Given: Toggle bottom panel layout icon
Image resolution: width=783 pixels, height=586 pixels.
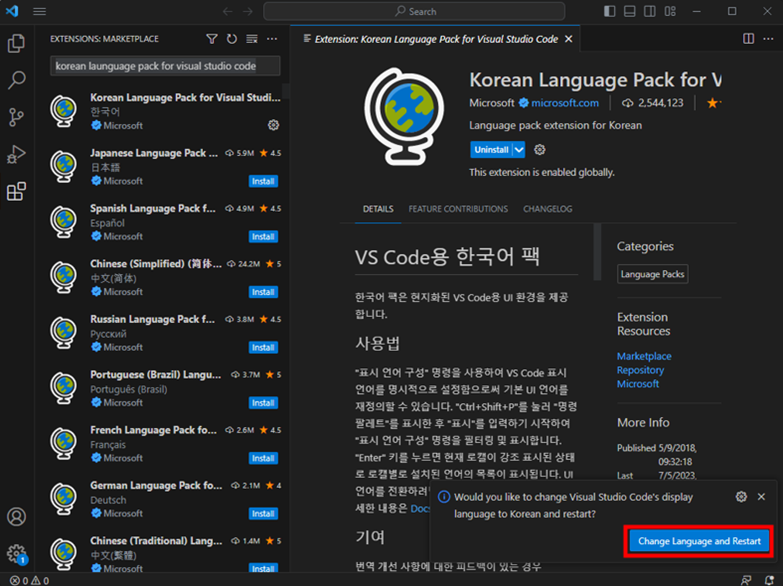Looking at the screenshot, I should 629,11.
